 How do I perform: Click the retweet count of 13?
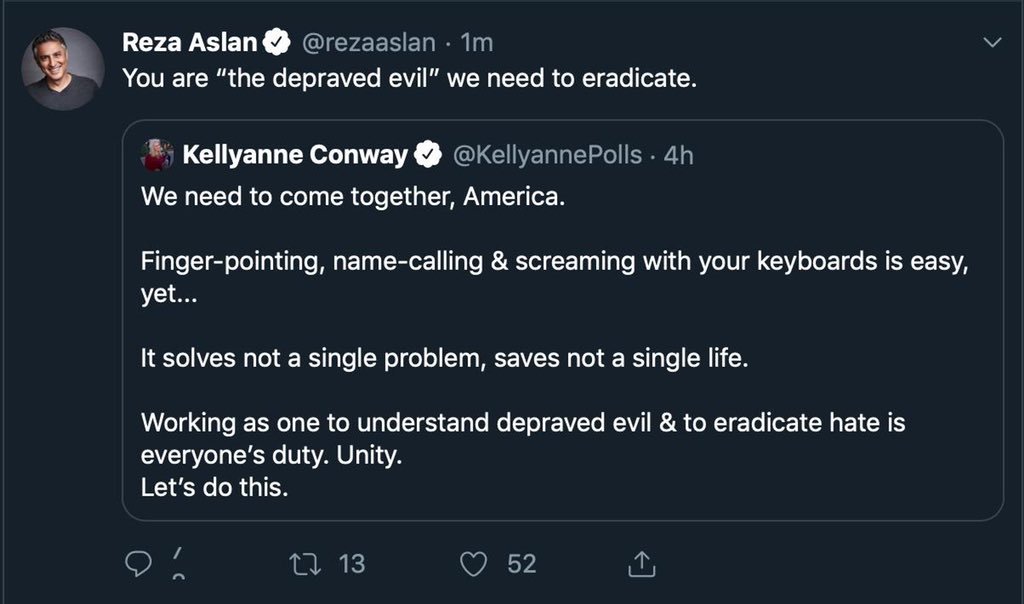point(352,564)
